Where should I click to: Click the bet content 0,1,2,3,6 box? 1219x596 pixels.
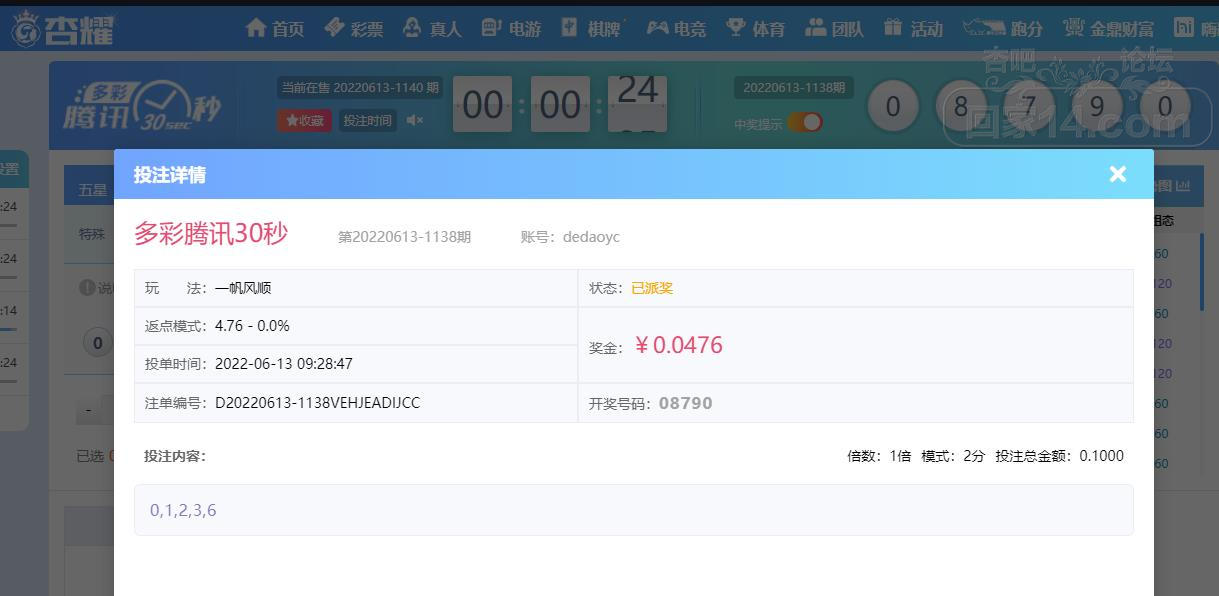point(634,510)
